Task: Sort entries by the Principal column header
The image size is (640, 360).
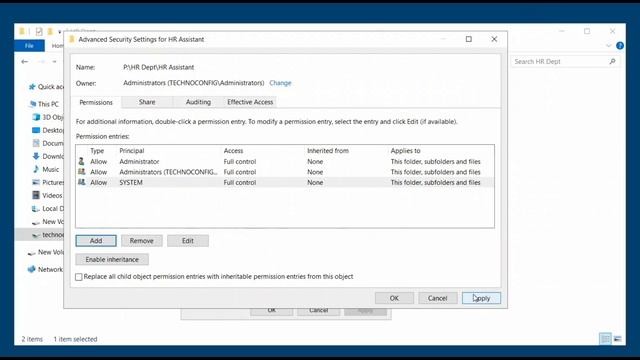Action: [x=132, y=151]
